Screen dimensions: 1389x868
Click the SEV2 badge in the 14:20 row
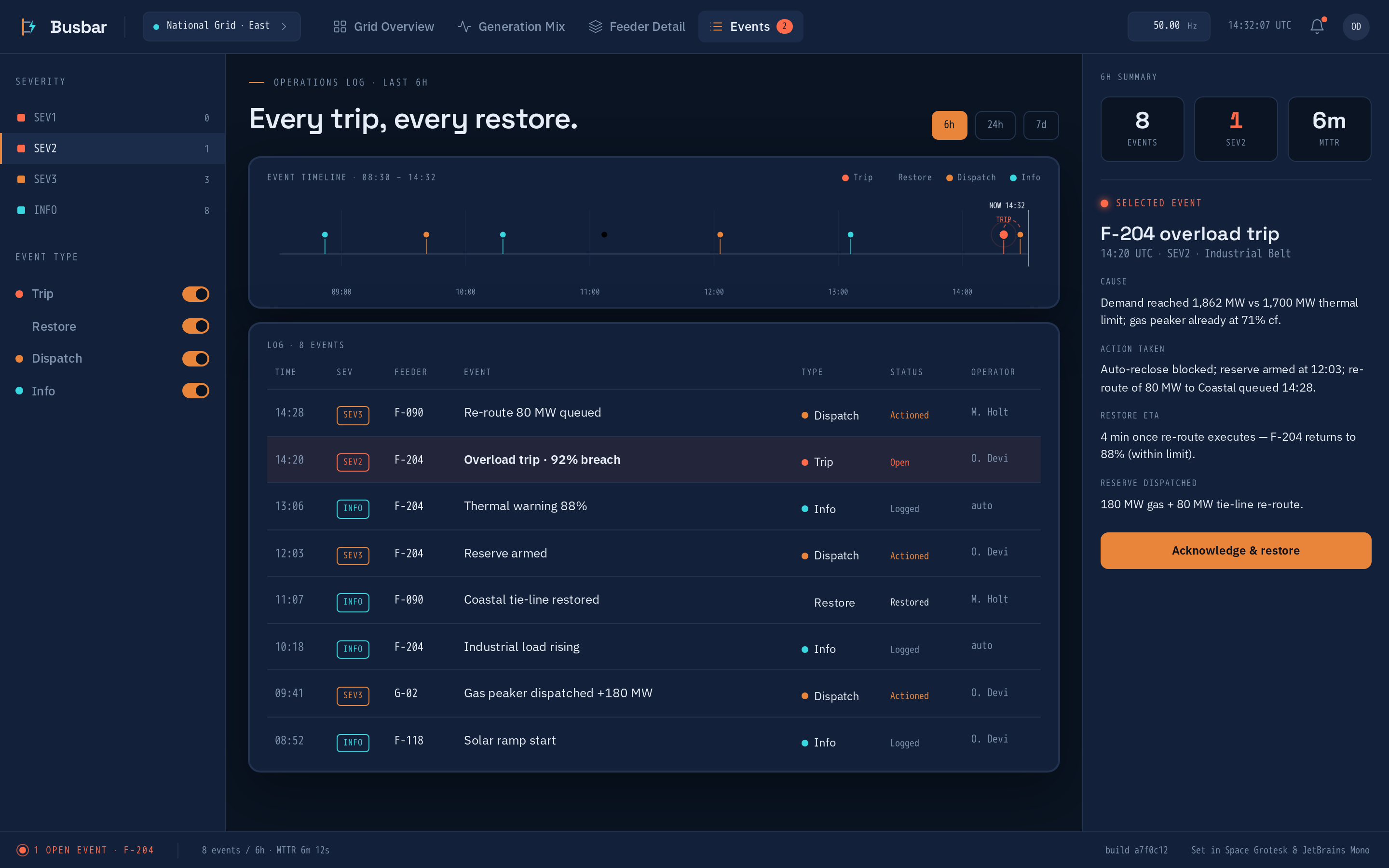click(x=353, y=461)
